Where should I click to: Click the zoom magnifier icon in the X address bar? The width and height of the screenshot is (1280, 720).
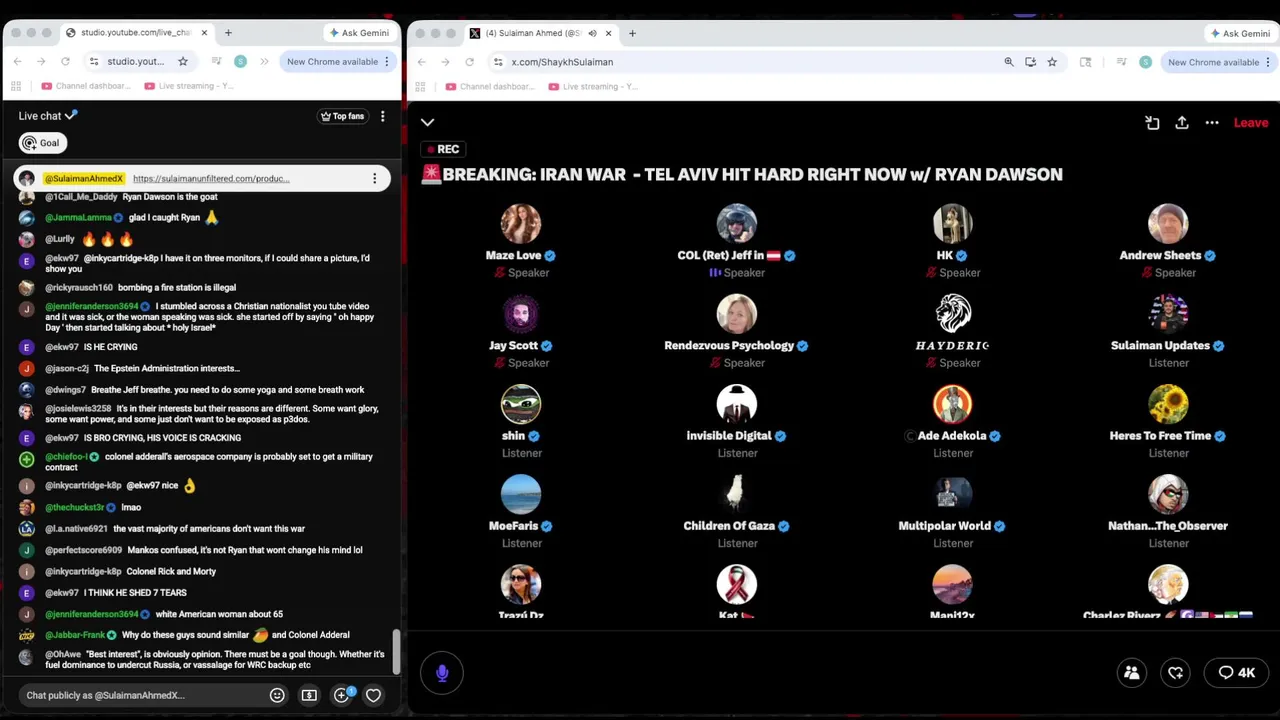coord(1009,62)
